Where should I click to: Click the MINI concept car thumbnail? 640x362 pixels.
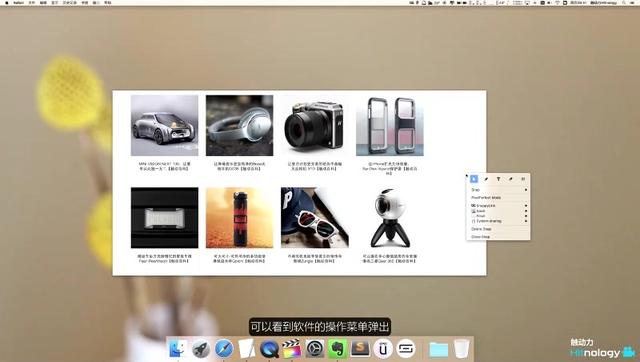(164, 125)
